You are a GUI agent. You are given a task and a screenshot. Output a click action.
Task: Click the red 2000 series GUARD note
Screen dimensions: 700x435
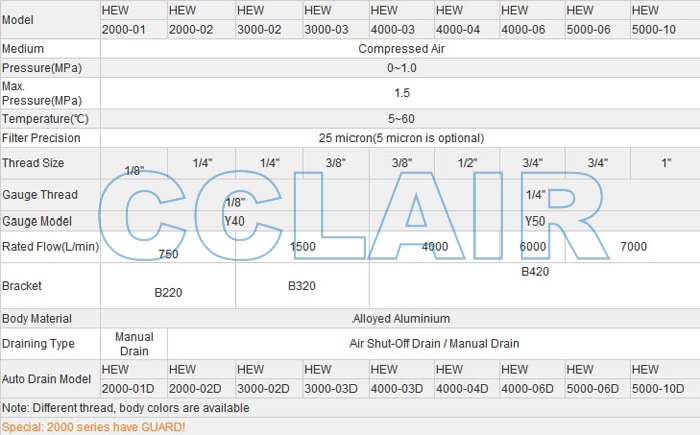pos(93,427)
